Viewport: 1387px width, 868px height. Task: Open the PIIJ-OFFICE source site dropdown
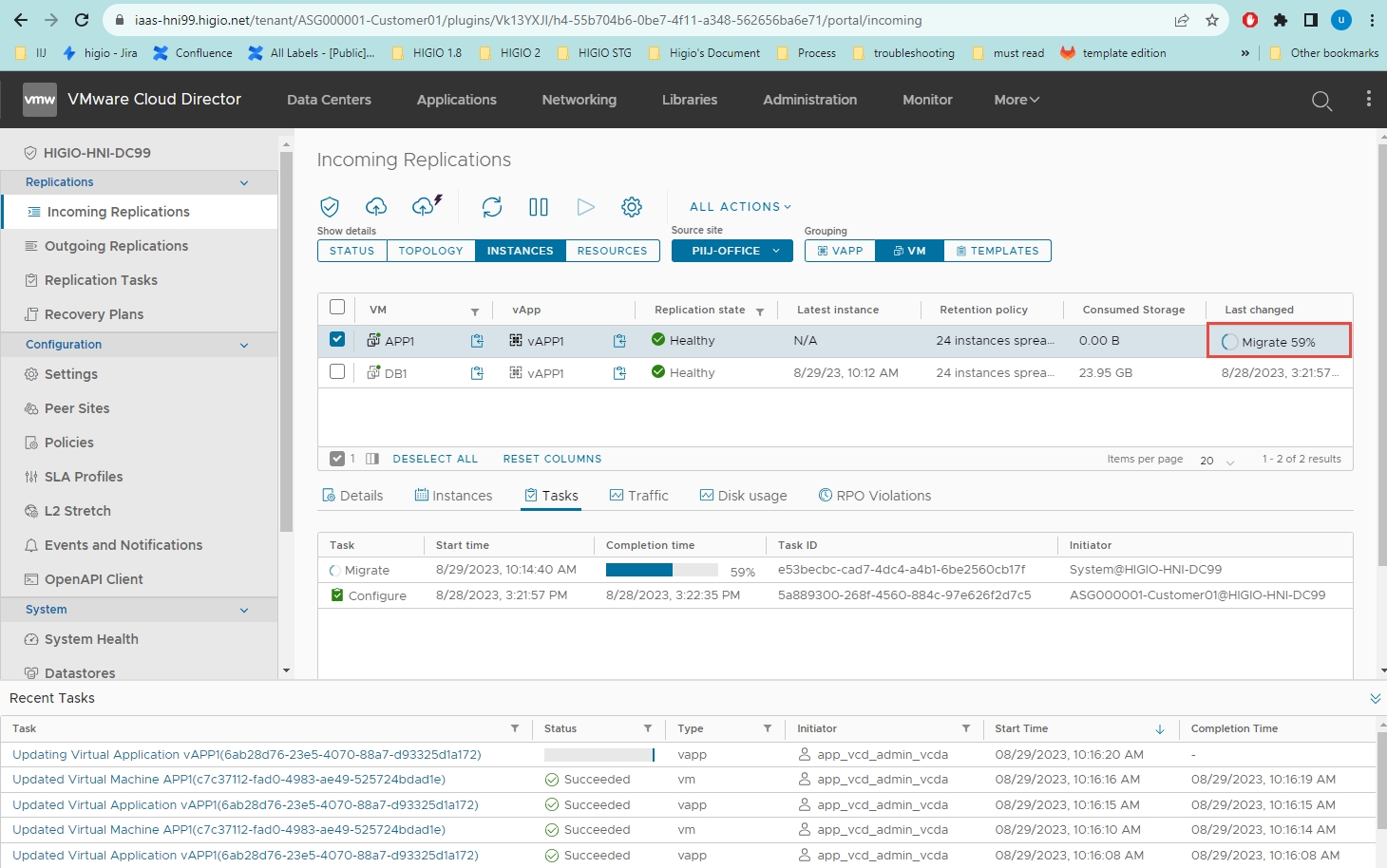(x=731, y=251)
